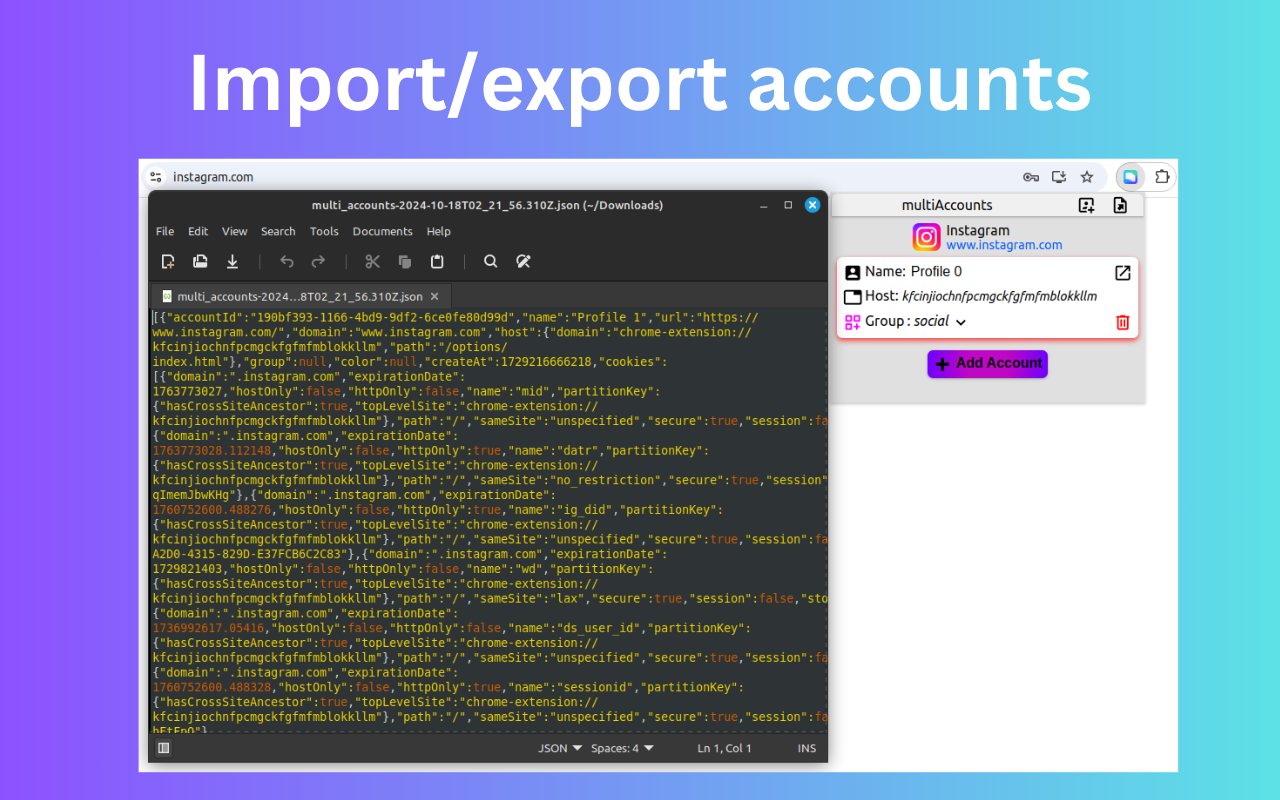Open the Search menu
Image resolution: width=1280 pixels, height=800 pixels.
[278, 231]
